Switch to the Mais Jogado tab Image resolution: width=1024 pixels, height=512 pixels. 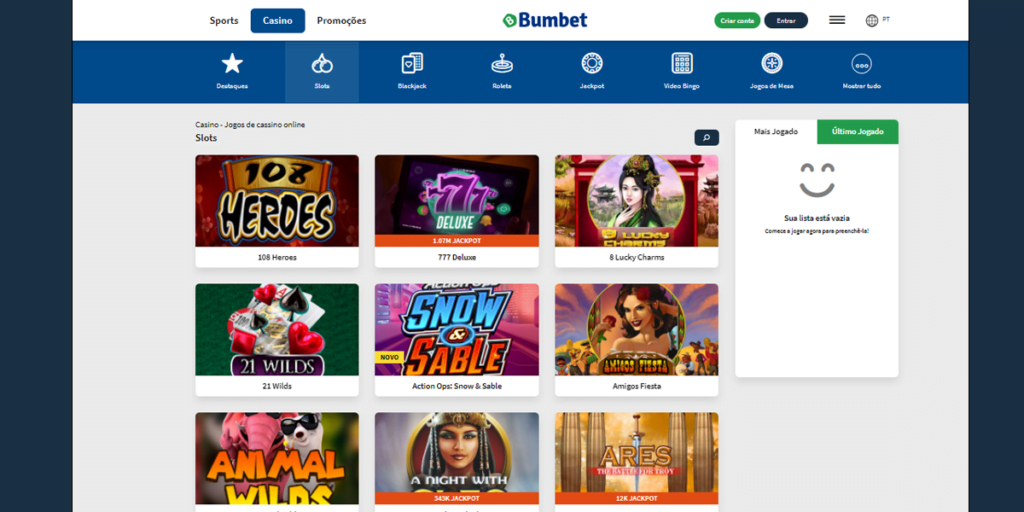776,132
